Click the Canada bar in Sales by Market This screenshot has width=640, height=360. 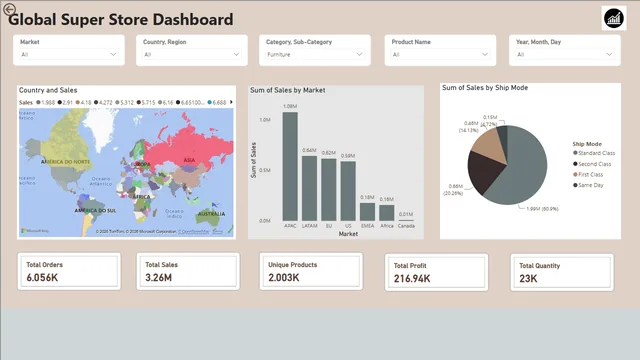pos(406,220)
